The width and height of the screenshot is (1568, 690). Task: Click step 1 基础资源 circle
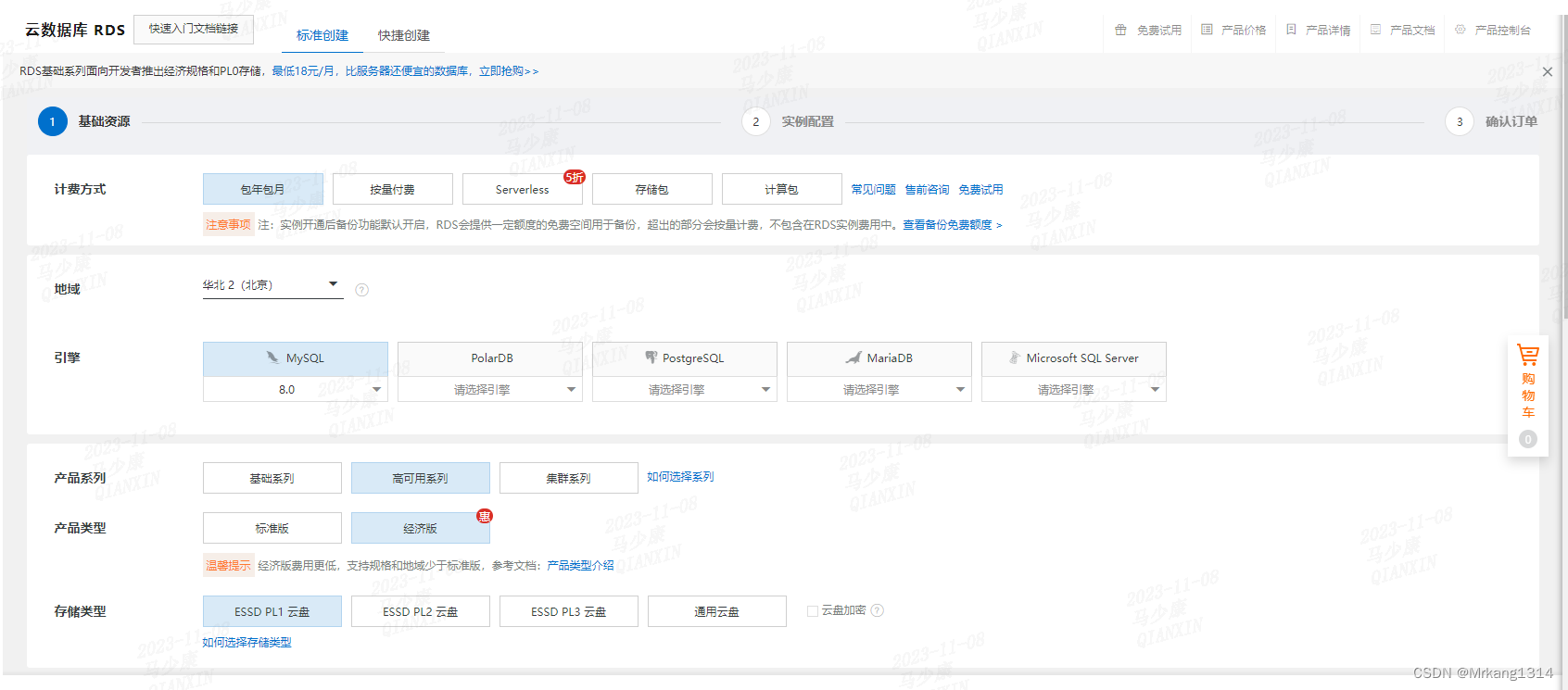(x=53, y=121)
